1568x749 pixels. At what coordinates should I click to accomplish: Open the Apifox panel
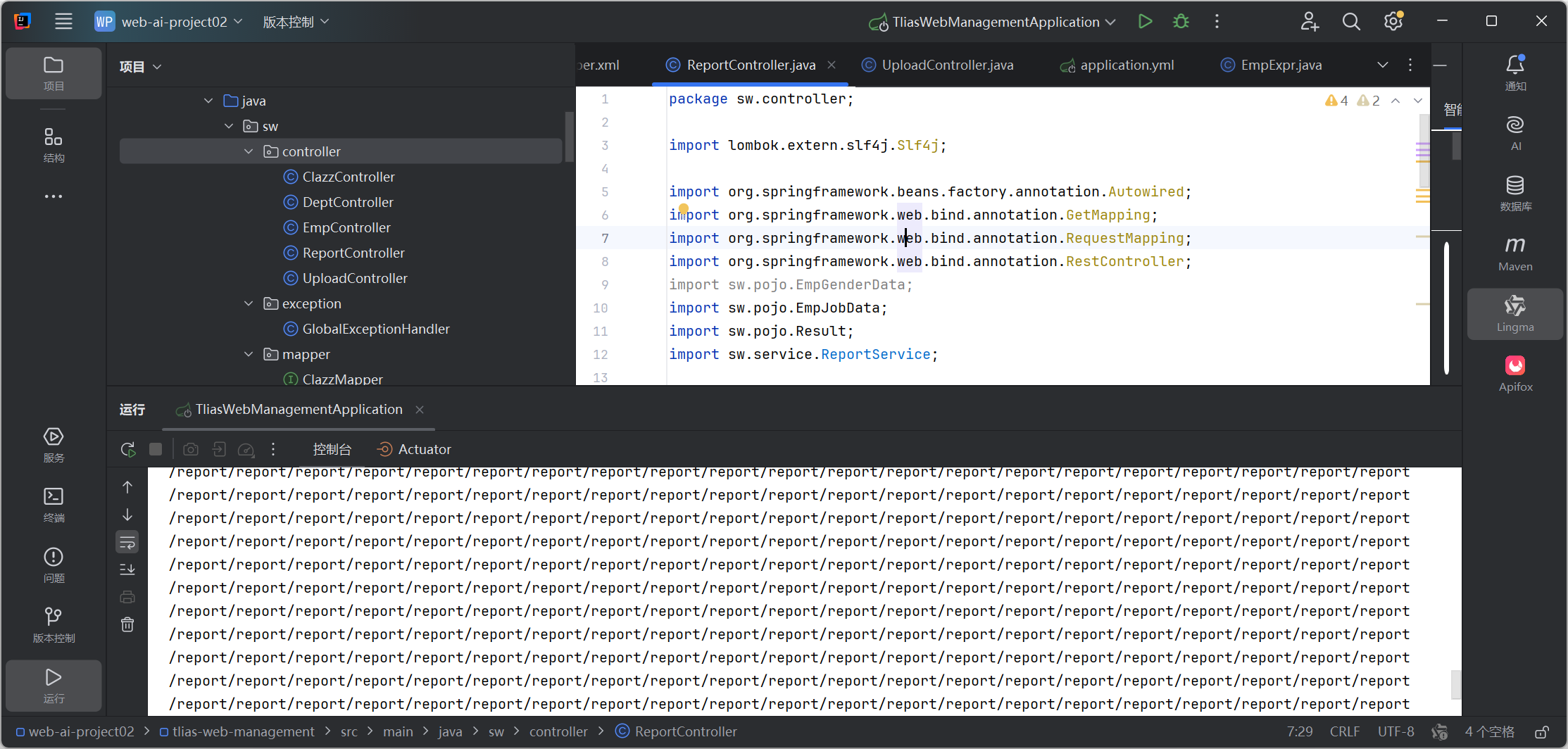[1515, 374]
